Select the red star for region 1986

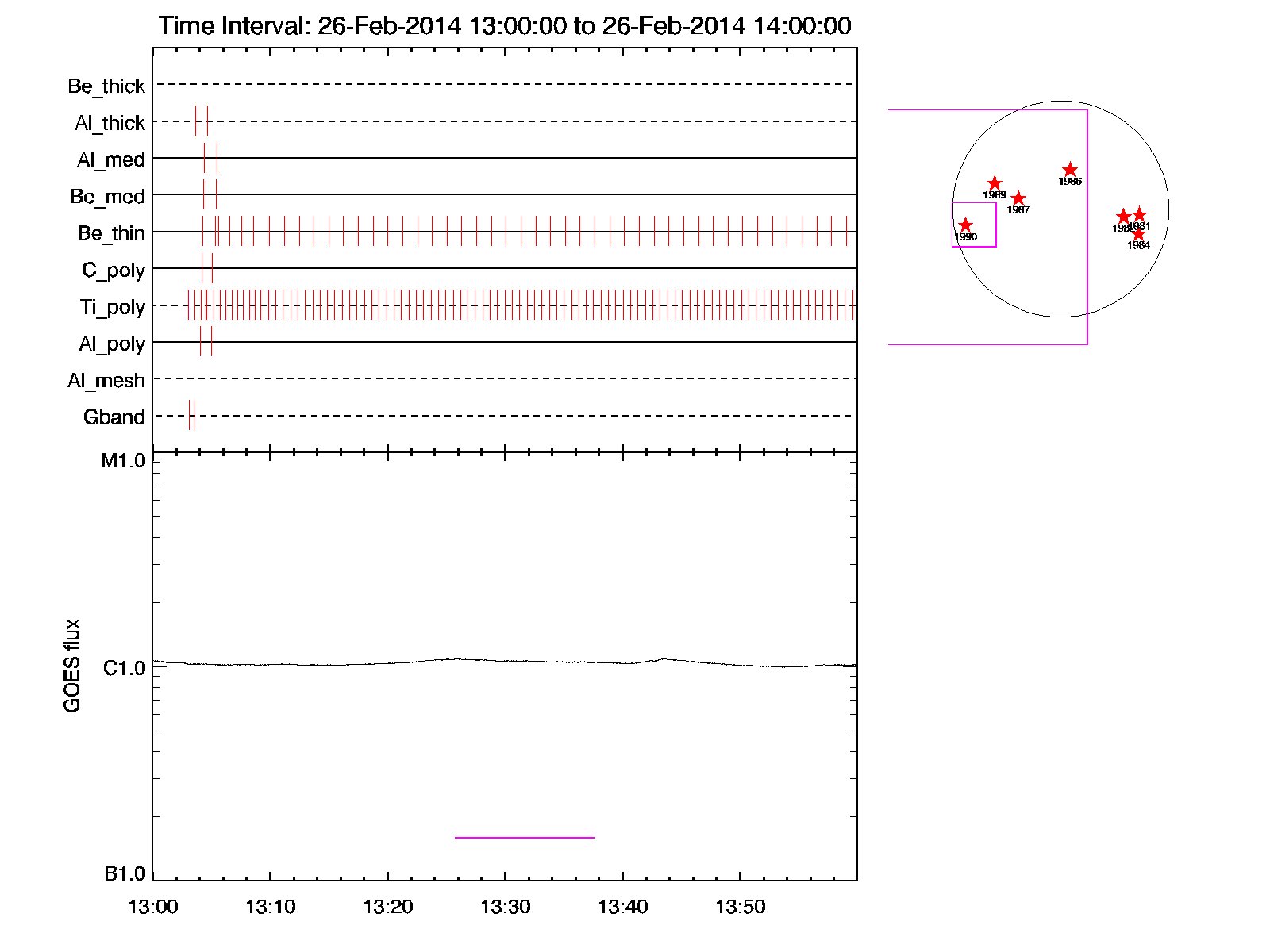point(1070,170)
